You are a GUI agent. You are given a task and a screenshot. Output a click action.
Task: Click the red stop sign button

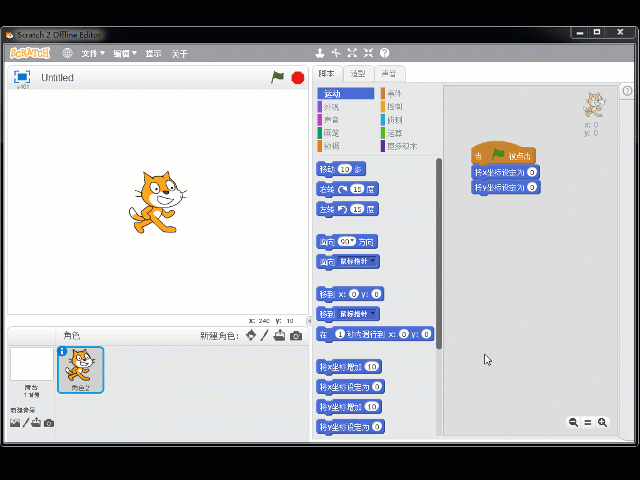(298, 78)
